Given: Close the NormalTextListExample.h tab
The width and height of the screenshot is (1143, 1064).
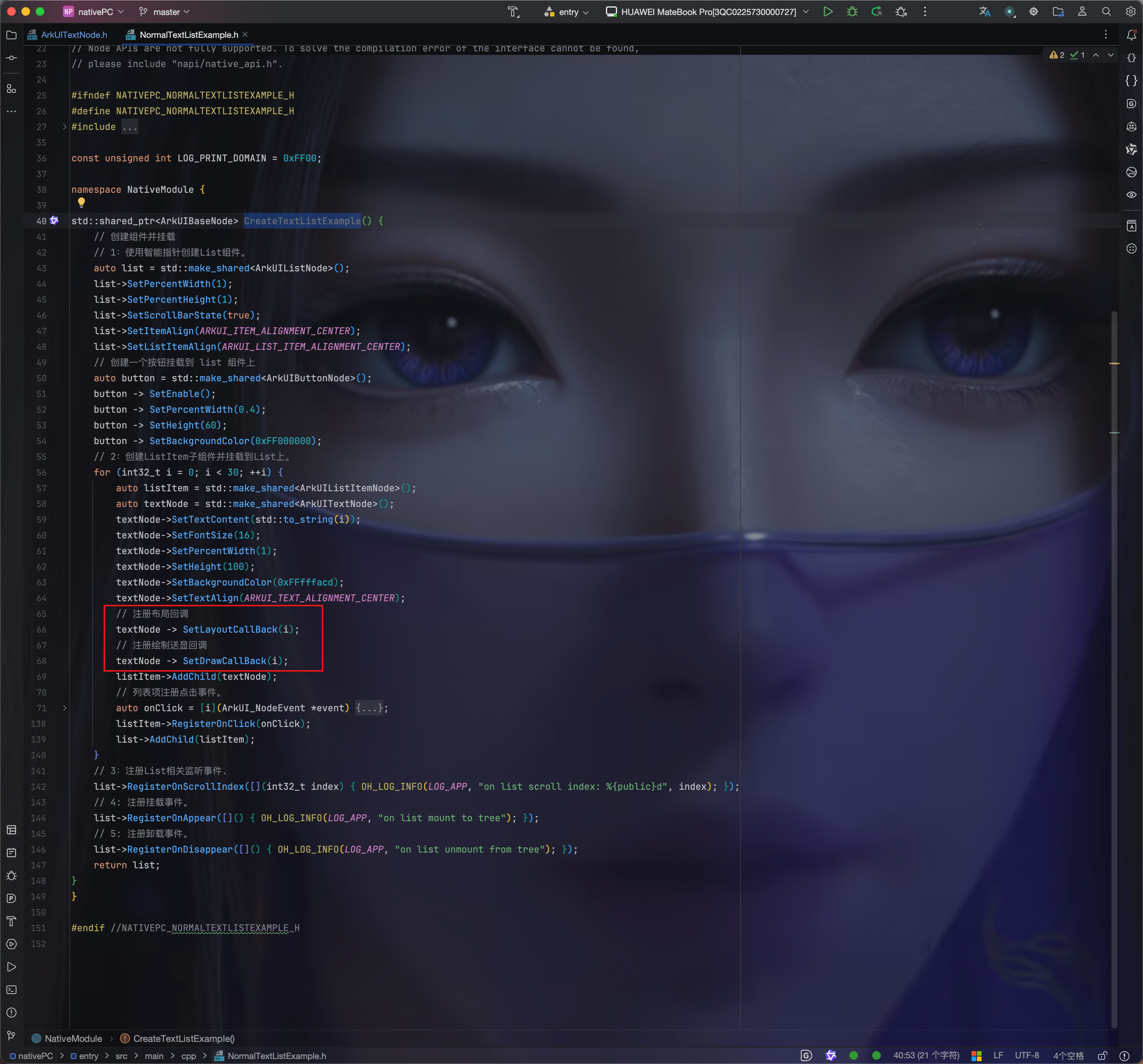Looking at the screenshot, I should point(245,35).
